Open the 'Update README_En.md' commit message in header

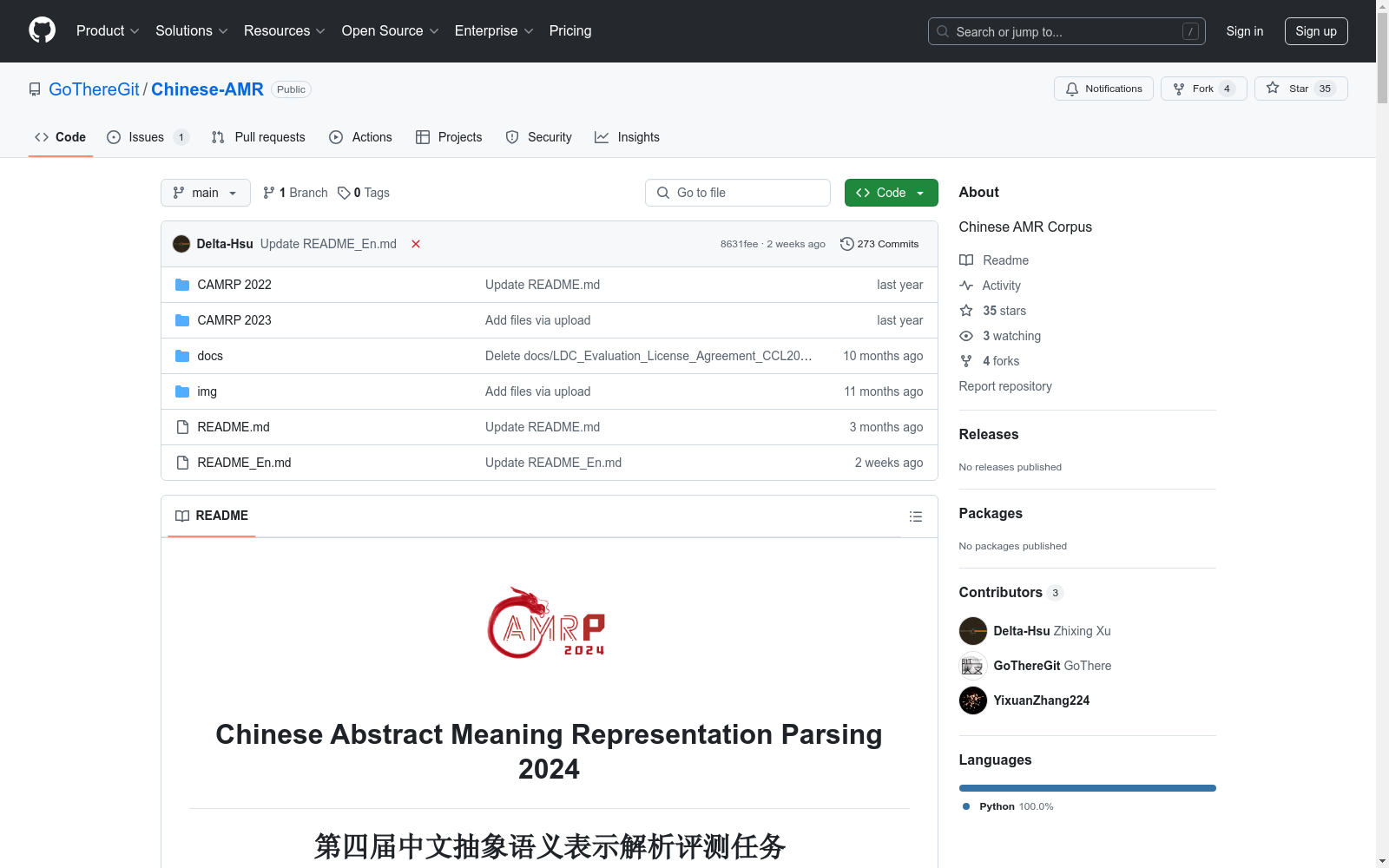click(x=328, y=244)
